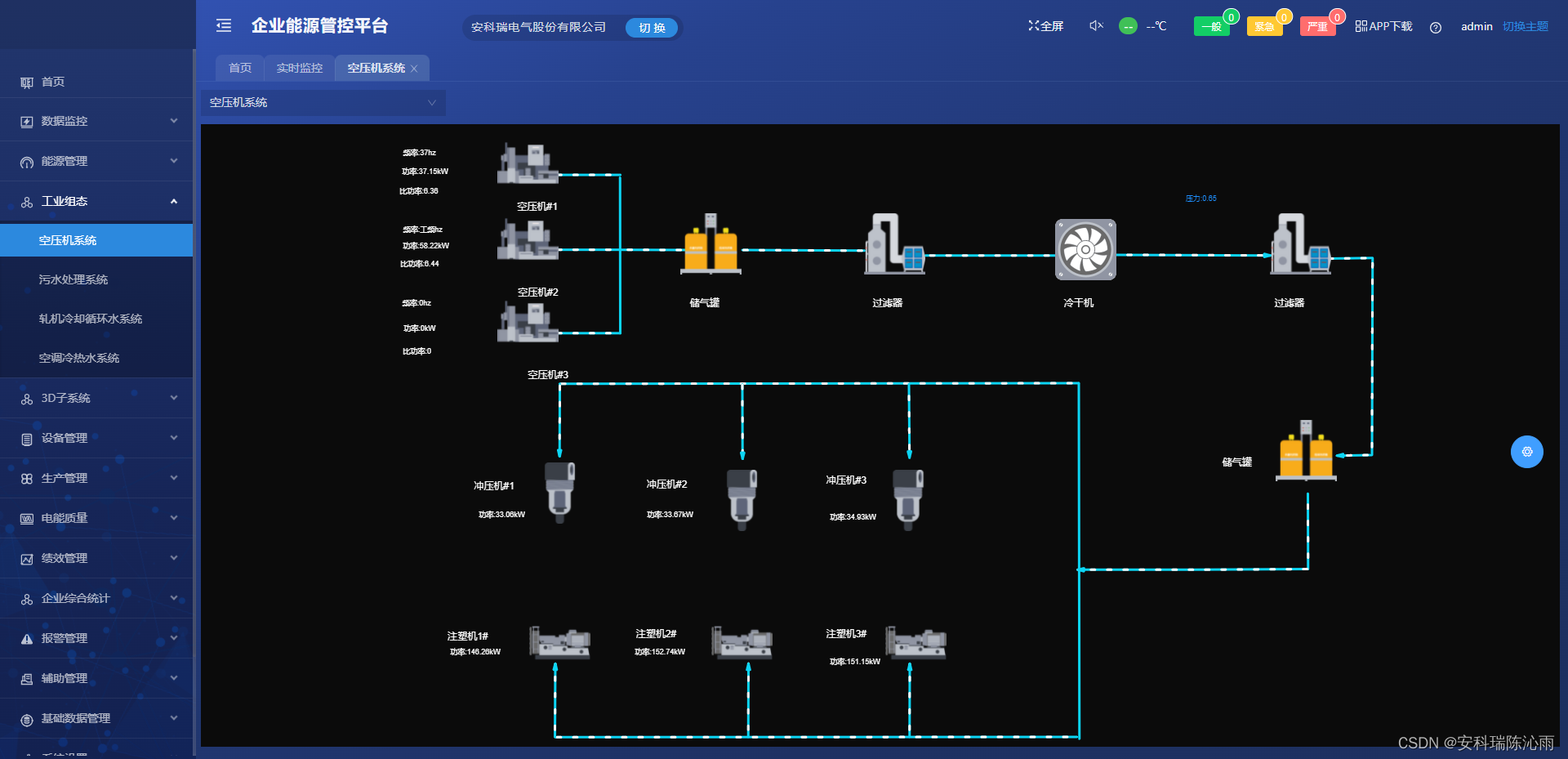Image resolution: width=1568 pixels, height=759 pixels.
Task: Switch to the 实时监控 tab
Action: tap(300, 68)
